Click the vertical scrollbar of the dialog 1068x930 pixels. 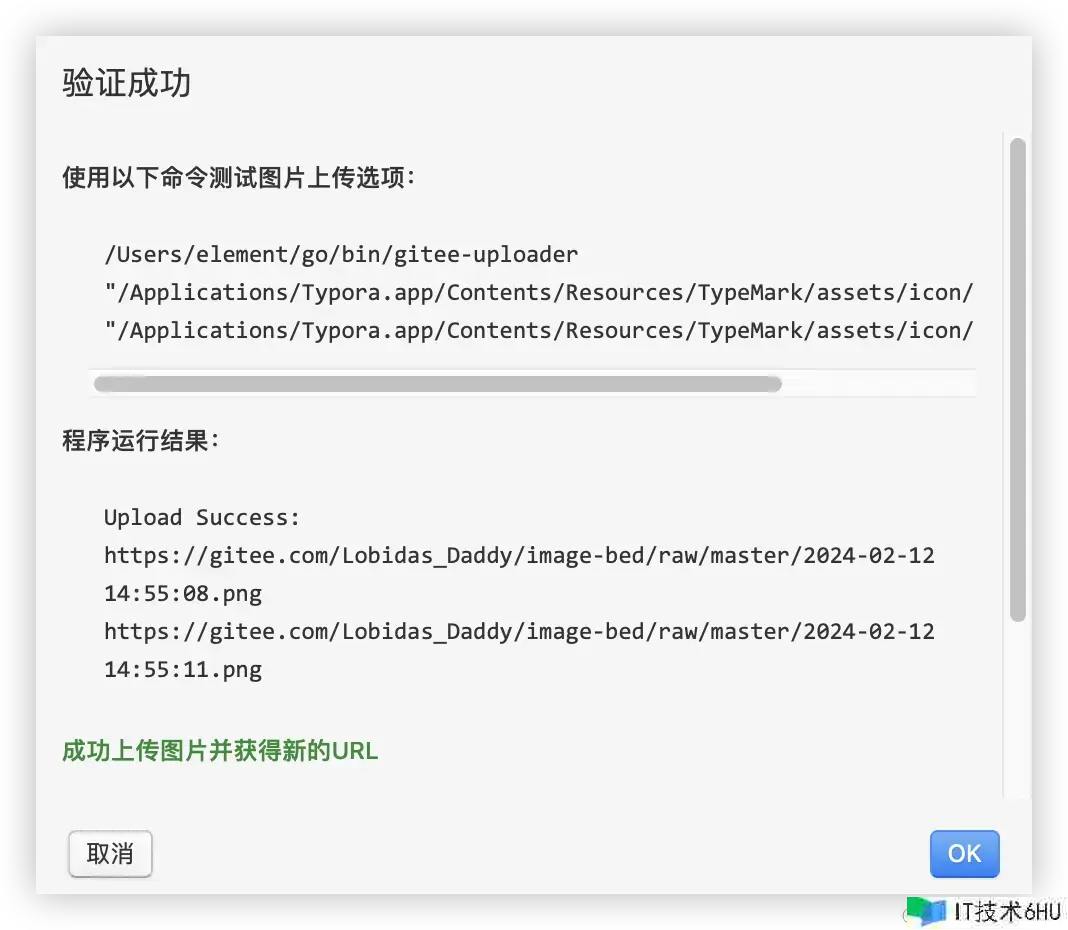click(x=1018, y=379)
